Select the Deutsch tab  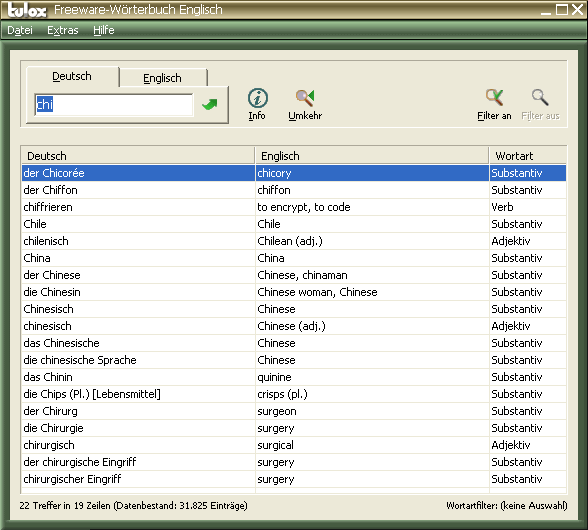pyautogui.click(x=72, y=77)
